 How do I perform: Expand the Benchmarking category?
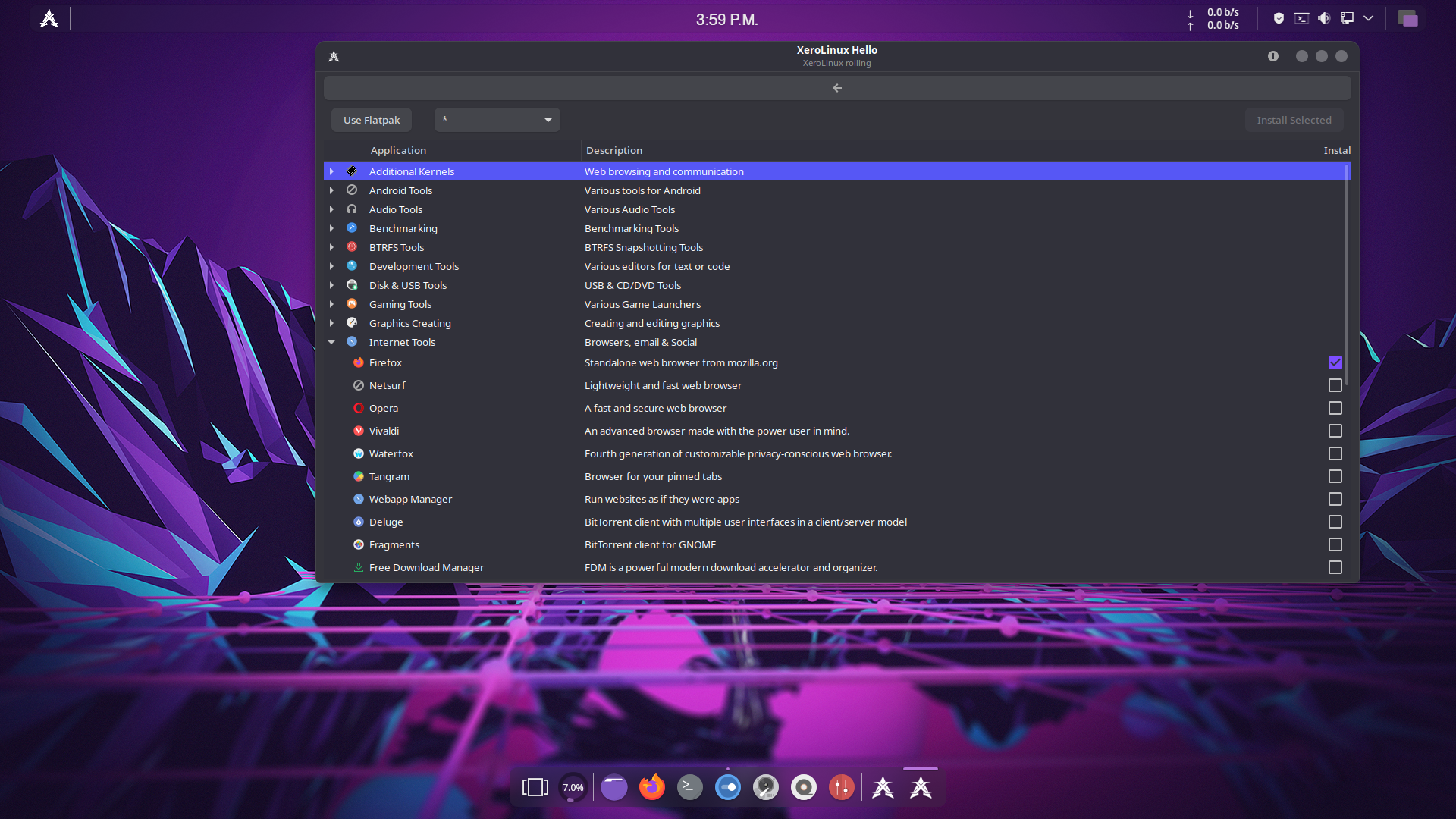click(x=331, y=228)
